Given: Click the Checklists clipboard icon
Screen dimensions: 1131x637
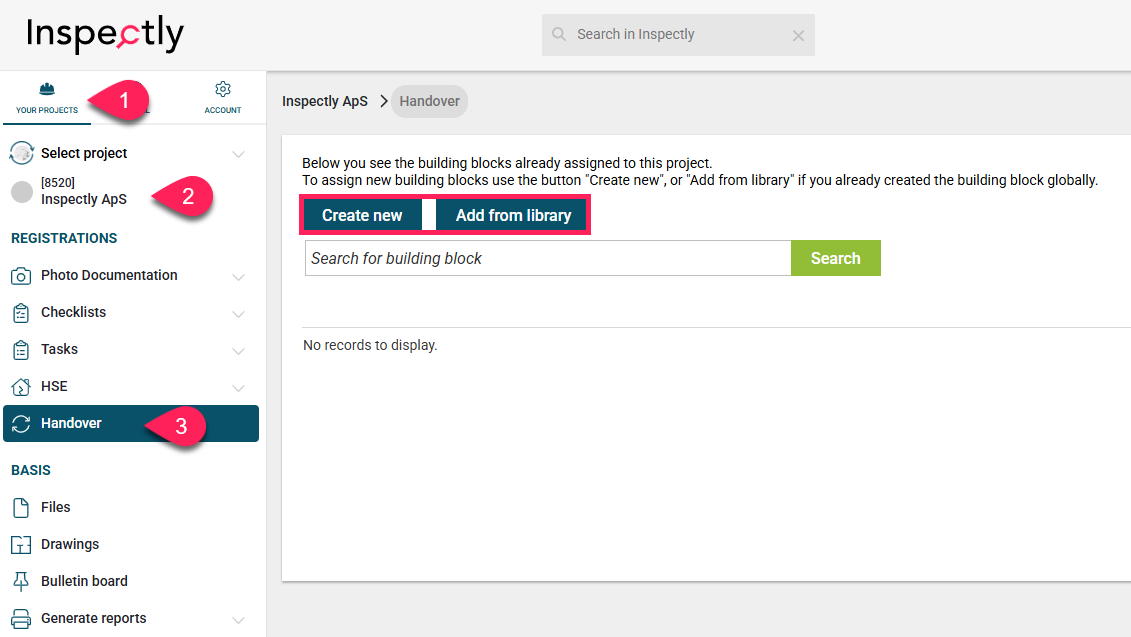Looking at the screenshot, I should pyautogui.click(x=21, y=312).
